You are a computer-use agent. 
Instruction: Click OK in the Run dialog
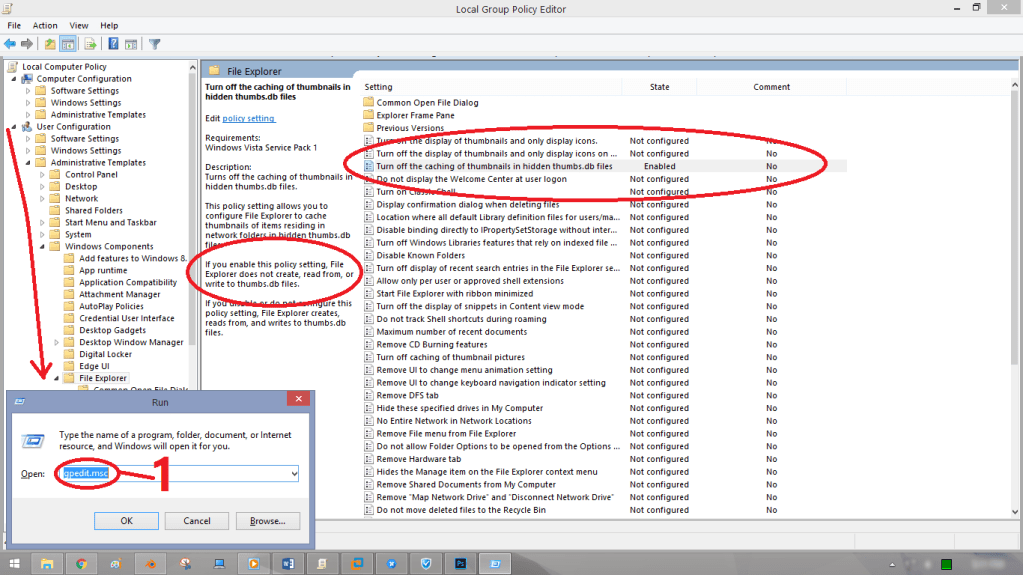[126, 520]
